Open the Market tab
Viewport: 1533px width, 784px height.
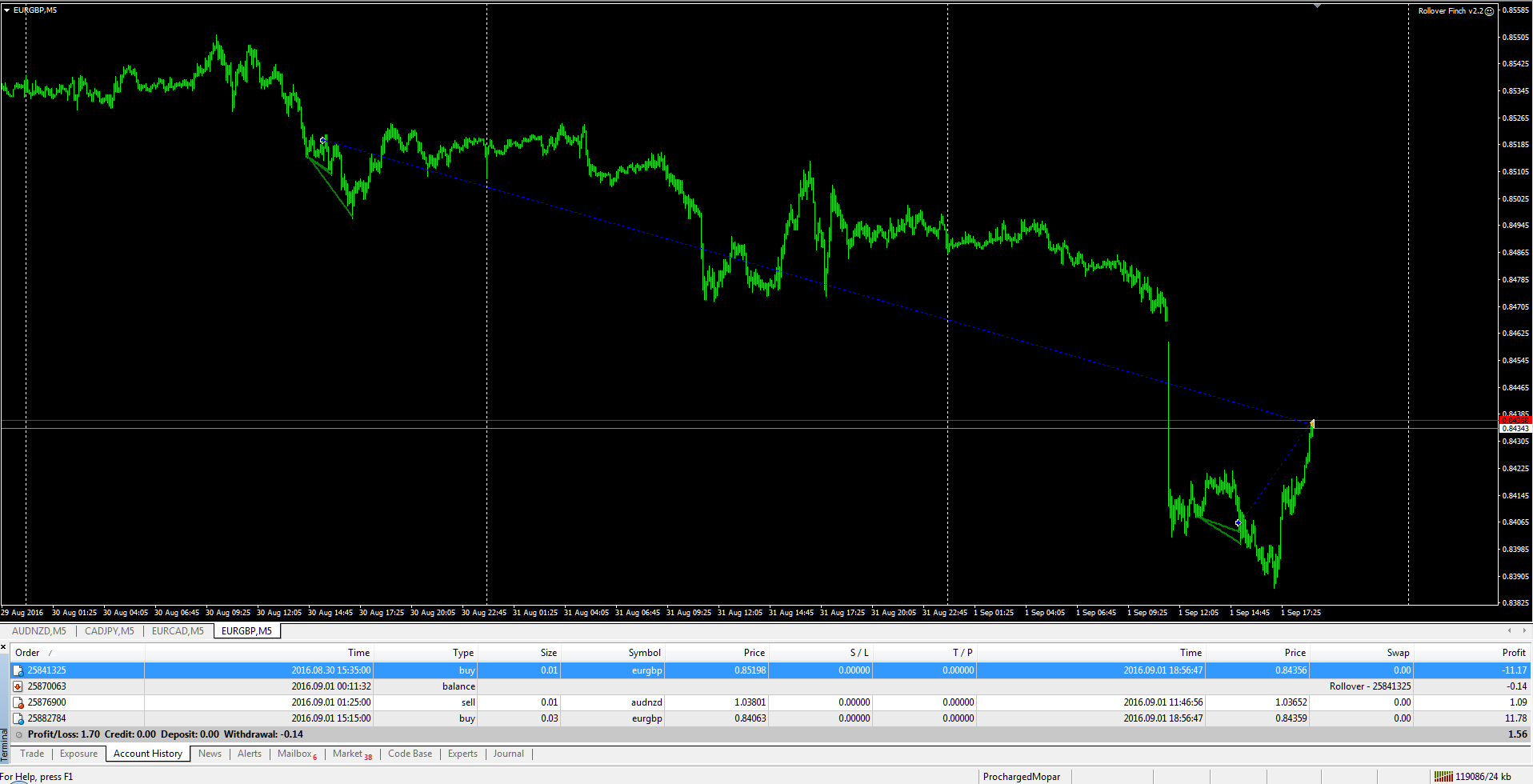352,754
